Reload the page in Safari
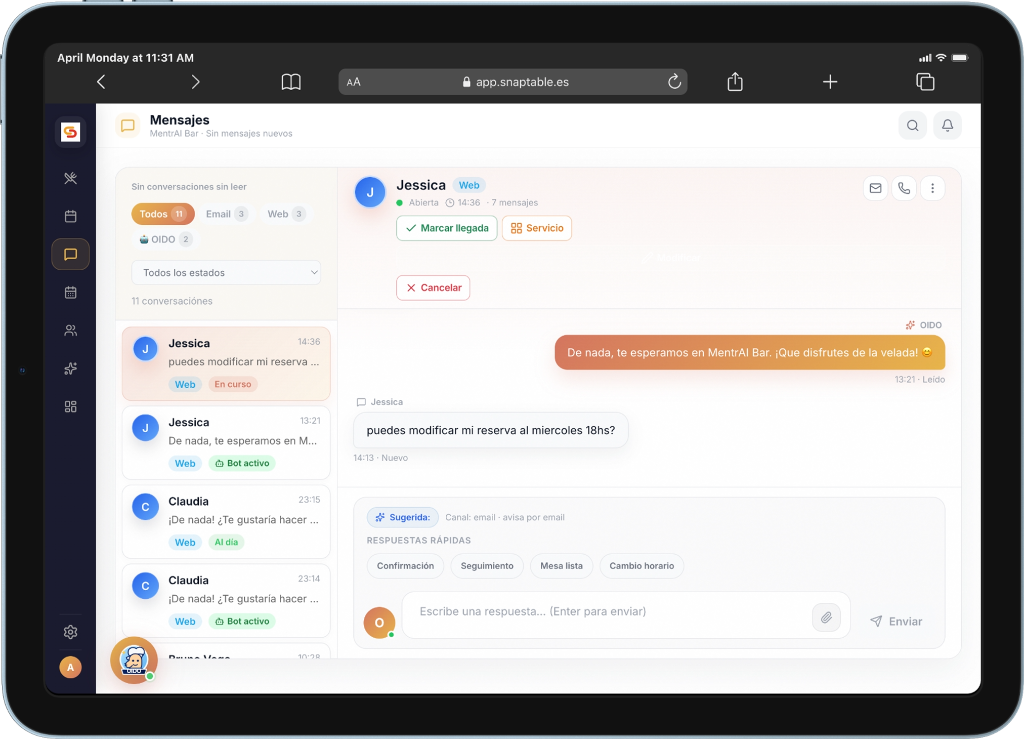Screen dimensions: 1024x739 [674, 82]
